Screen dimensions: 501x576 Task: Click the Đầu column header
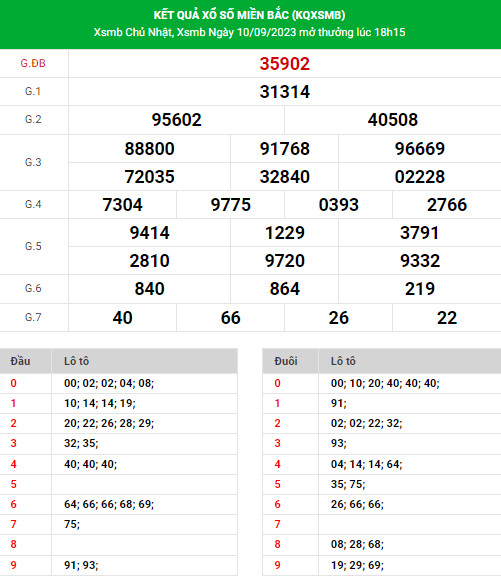point(20,361)
